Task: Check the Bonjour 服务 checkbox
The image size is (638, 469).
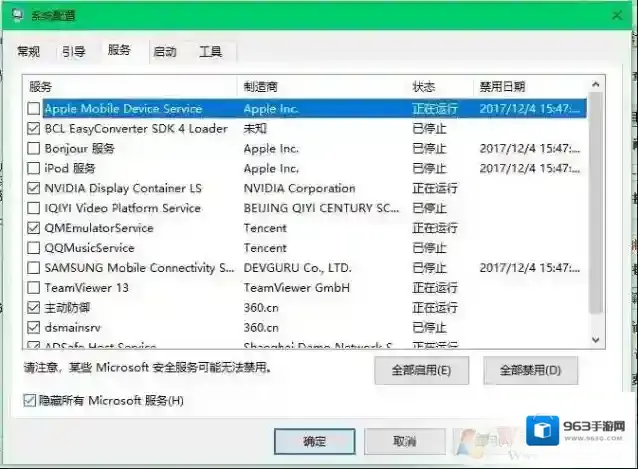Action: pos(33,148)
